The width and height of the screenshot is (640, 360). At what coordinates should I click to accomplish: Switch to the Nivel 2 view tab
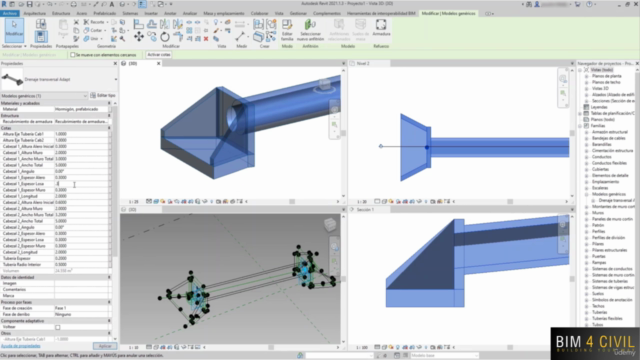pyautogui.click(x=362, y=63)
